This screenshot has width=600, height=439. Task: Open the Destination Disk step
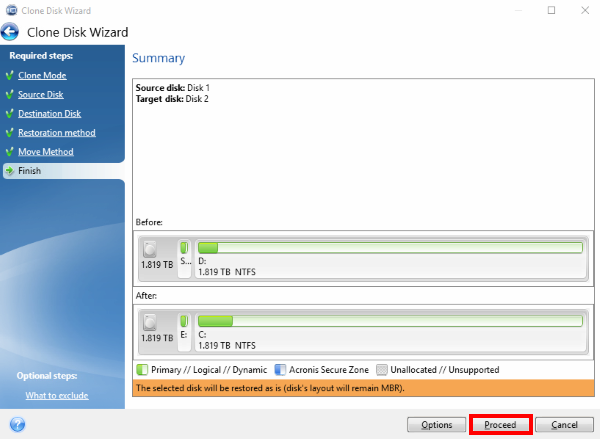[49, 114]
